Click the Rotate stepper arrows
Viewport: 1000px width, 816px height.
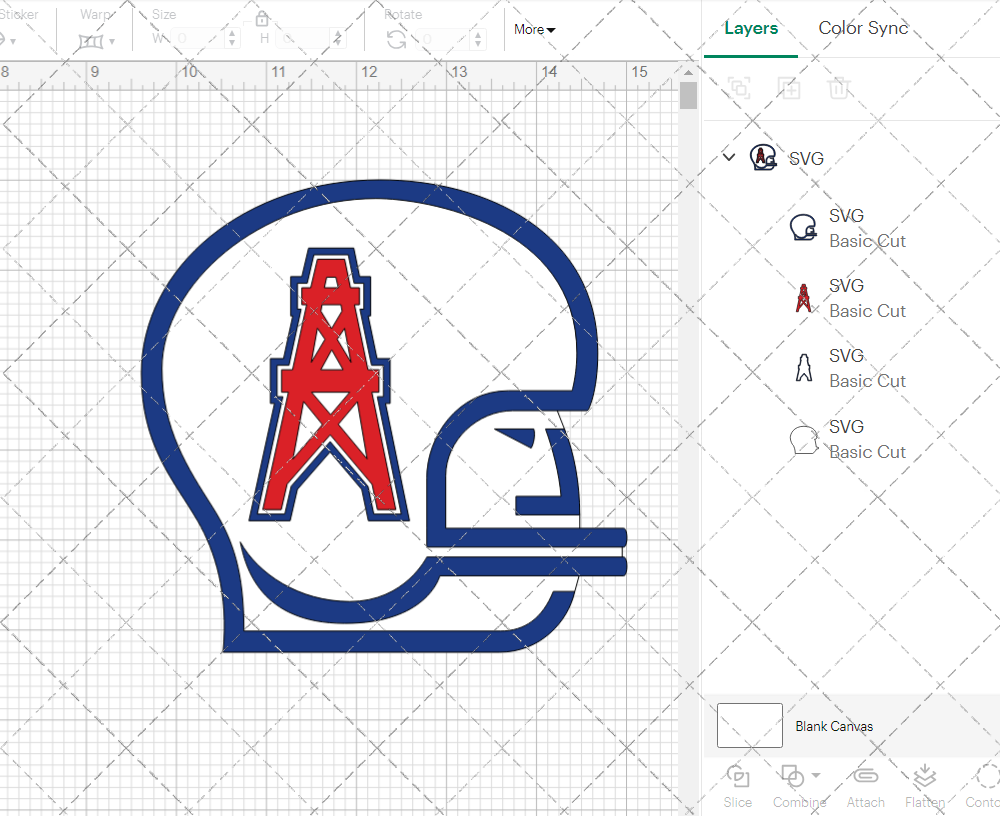pyautogui.click(x=478, y=40)
